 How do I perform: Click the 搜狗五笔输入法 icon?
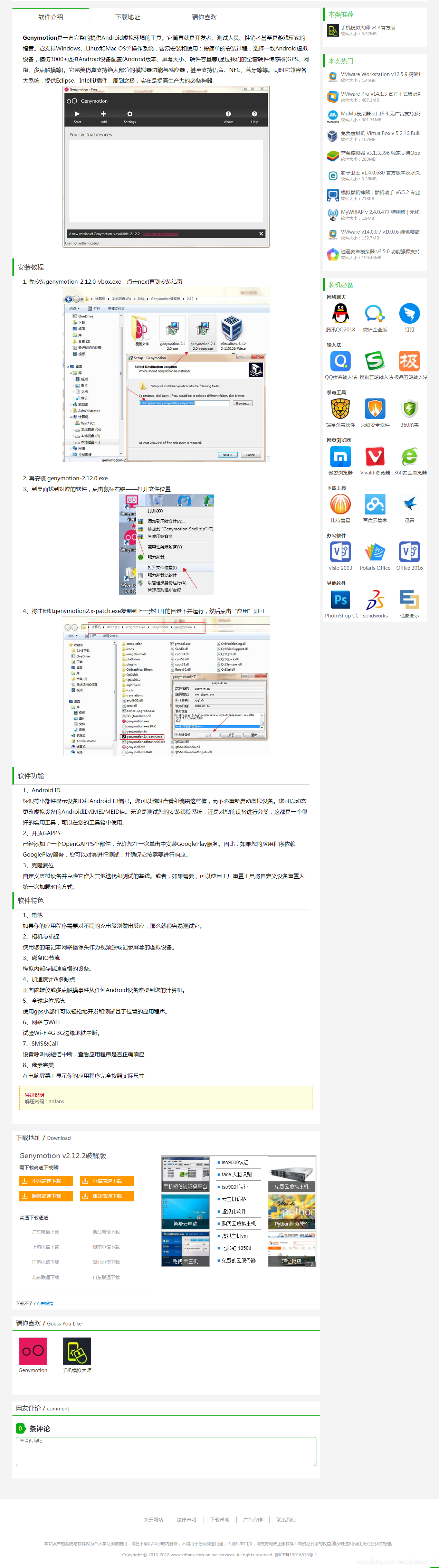pyautogui.click(x=374, y=361)
